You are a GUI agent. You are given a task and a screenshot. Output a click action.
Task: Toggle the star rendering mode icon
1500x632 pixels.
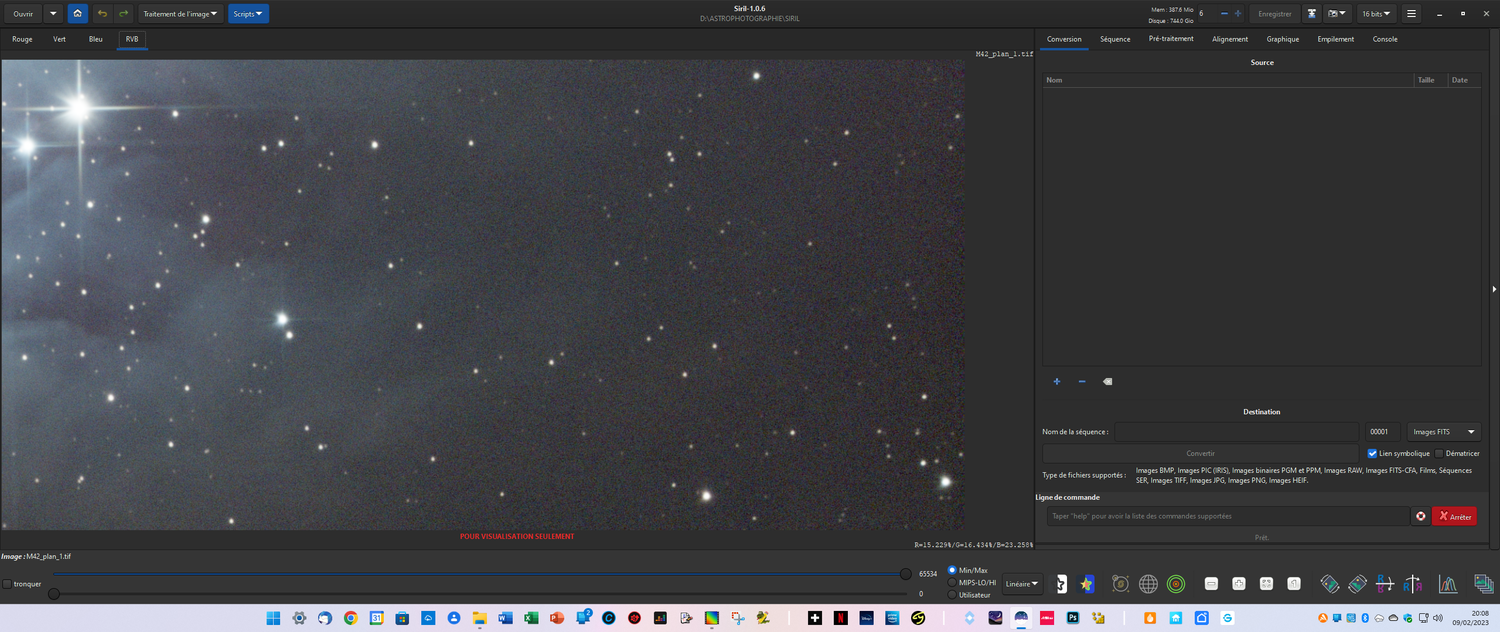pyautogui.click(x=1087, y=583)
